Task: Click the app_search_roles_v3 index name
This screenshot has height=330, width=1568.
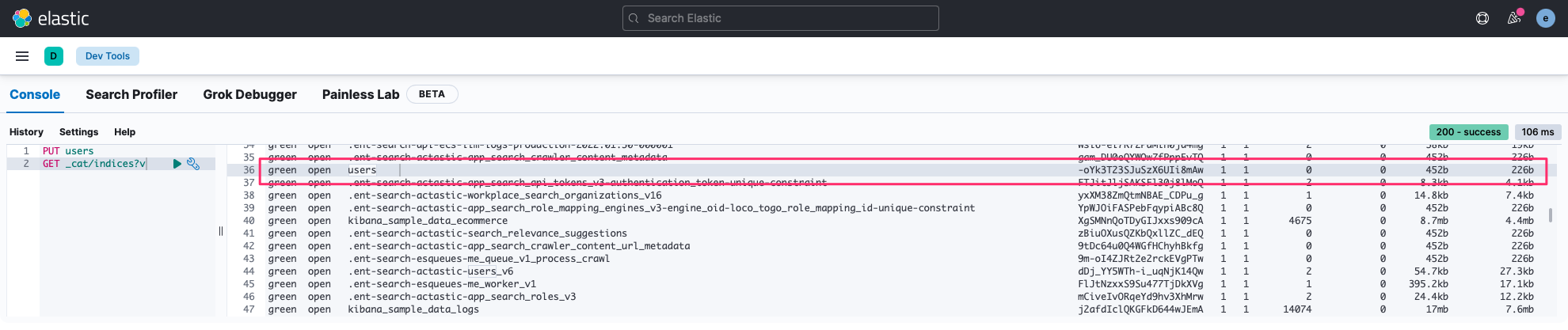Action: pos(462,297)
